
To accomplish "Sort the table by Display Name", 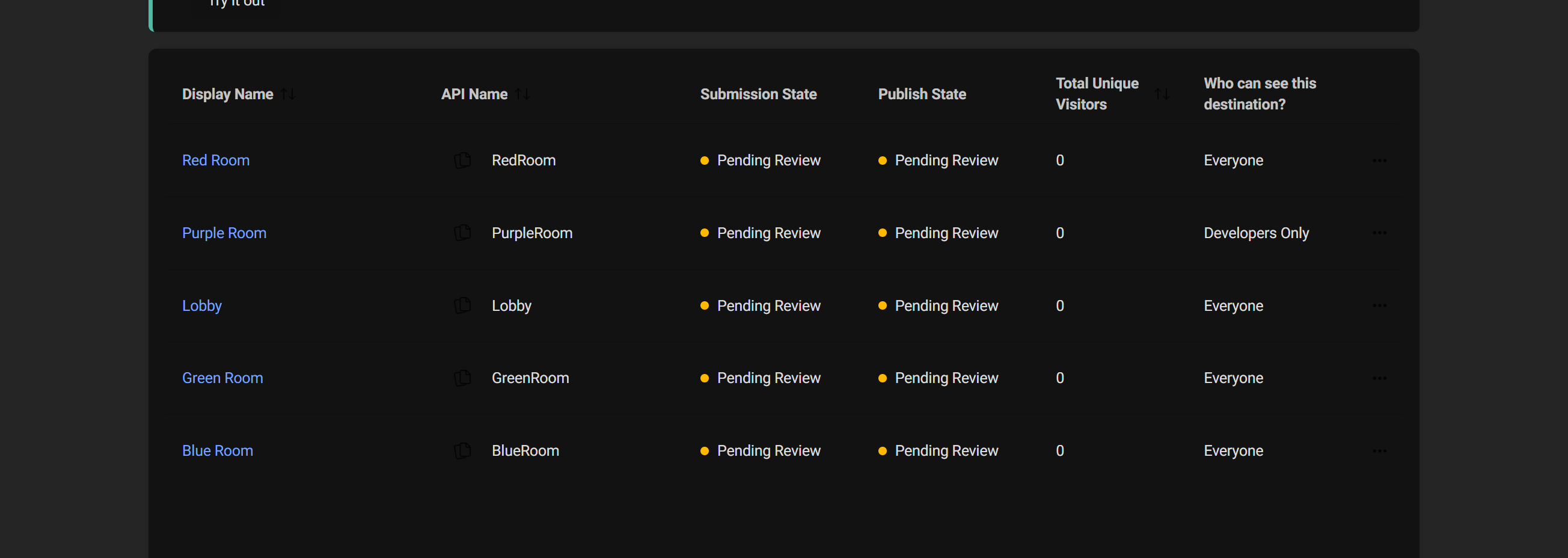I will [289, 94].
